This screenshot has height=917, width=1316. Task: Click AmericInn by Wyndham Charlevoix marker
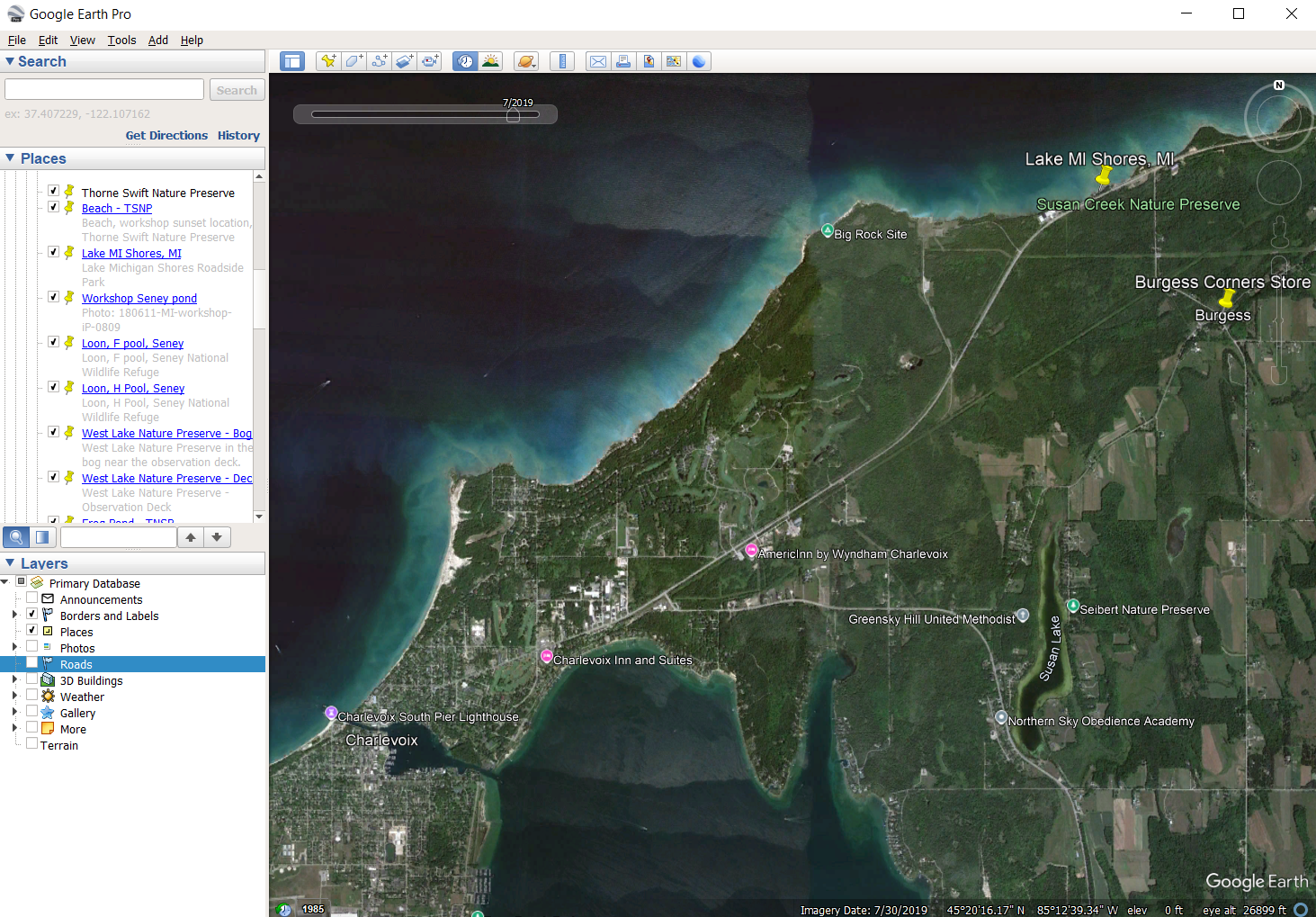coord(751,550)
